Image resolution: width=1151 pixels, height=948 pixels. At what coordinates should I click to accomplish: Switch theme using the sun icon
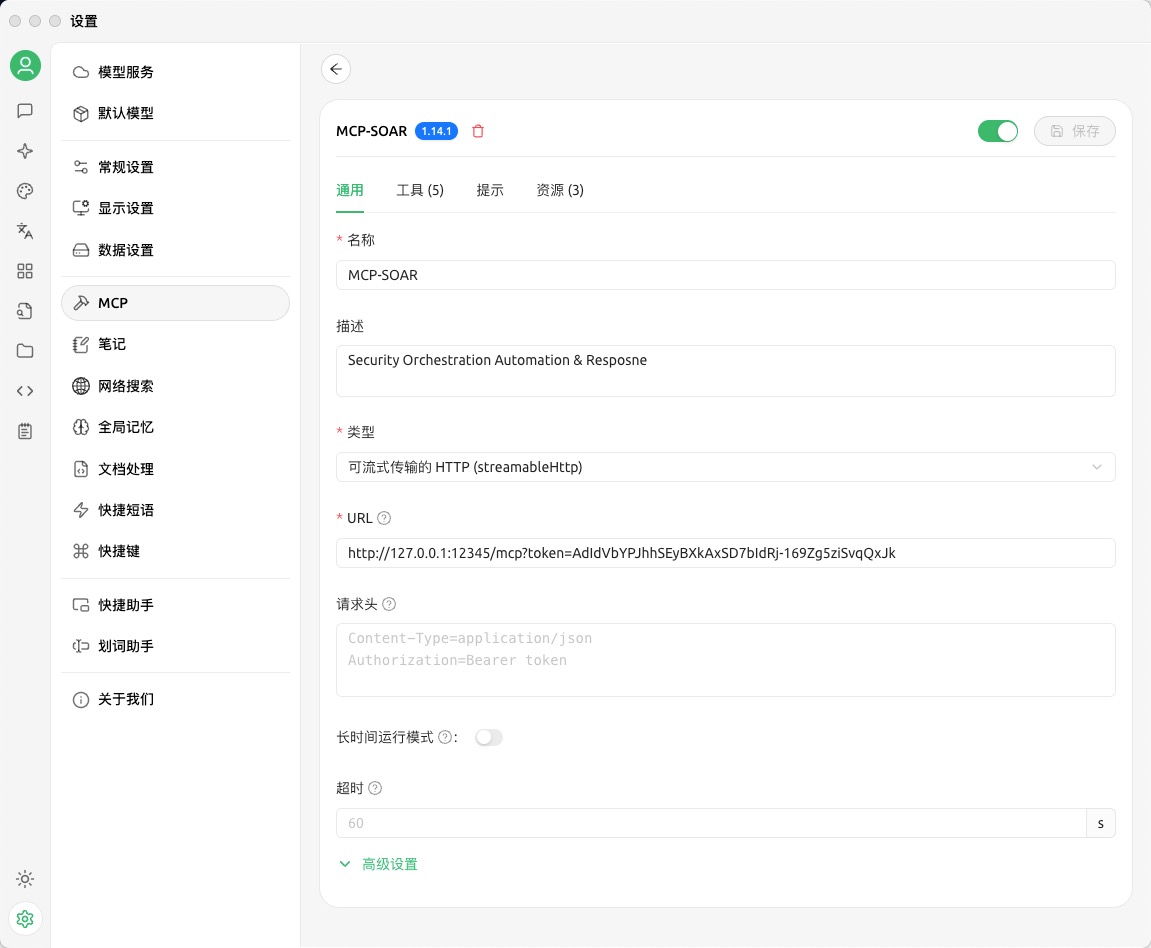(x=25, y=879)
